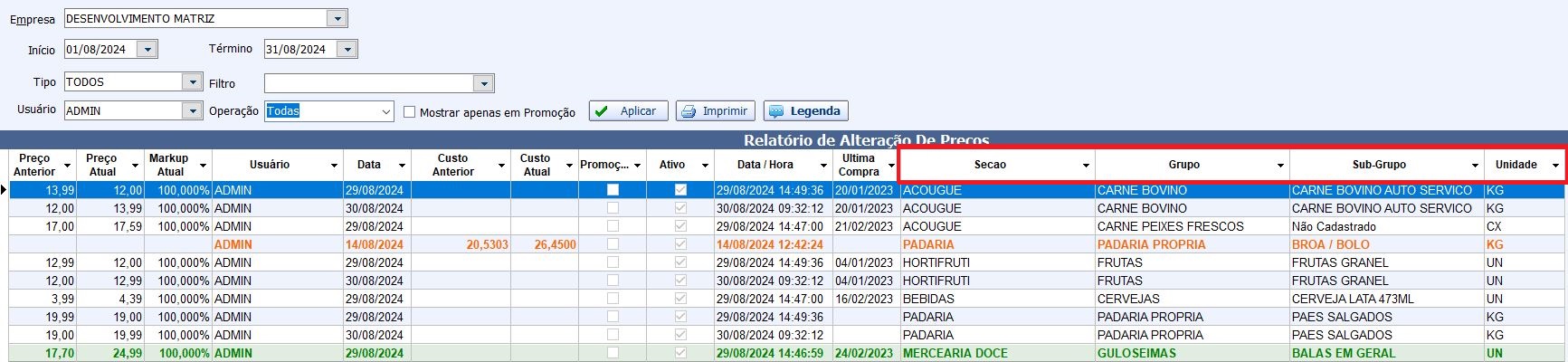Click the Imprimir printer button
This screenshot has height=362, width=1568.
tap(716, 111)
